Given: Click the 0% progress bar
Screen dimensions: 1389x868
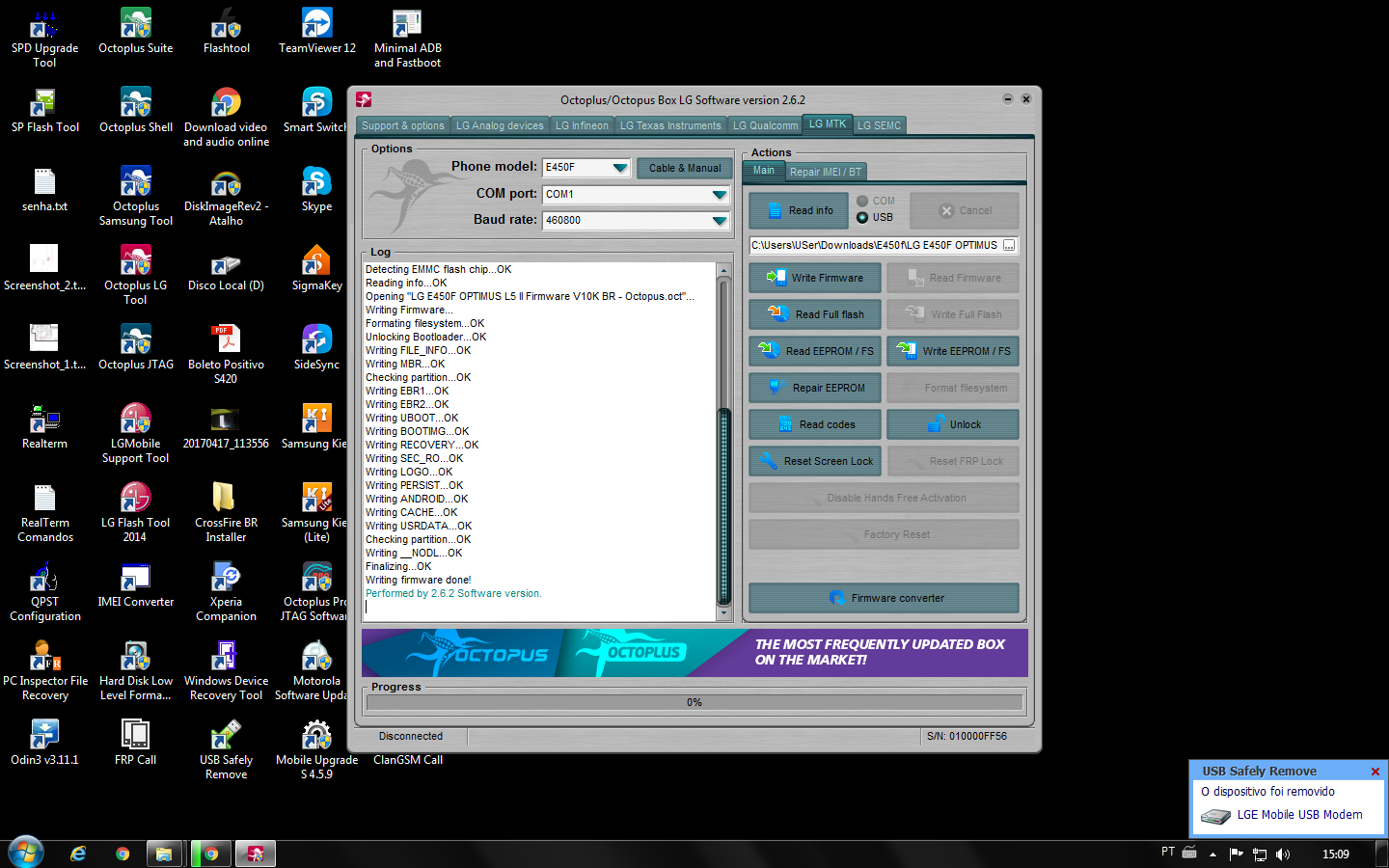Looking at the screenshot, I should (x=694, y=702).
